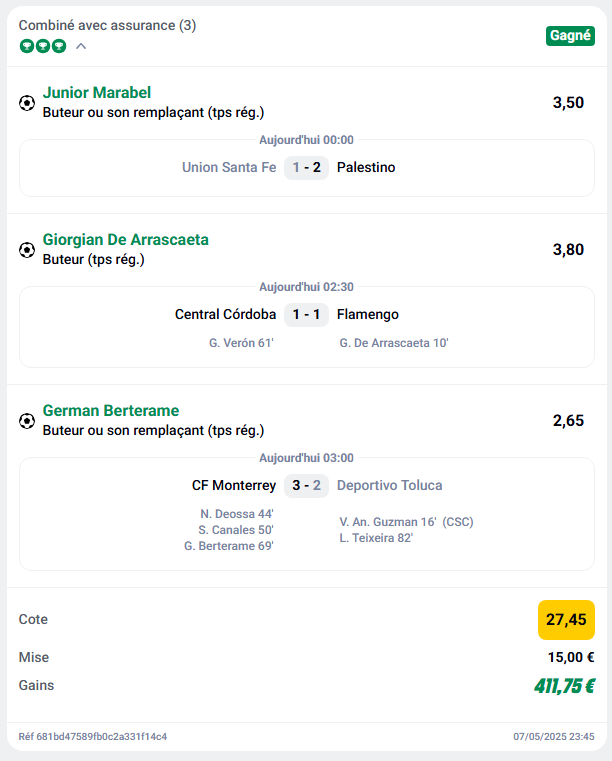Click the bet reference number at the bottom

click(x=93, y=736)
